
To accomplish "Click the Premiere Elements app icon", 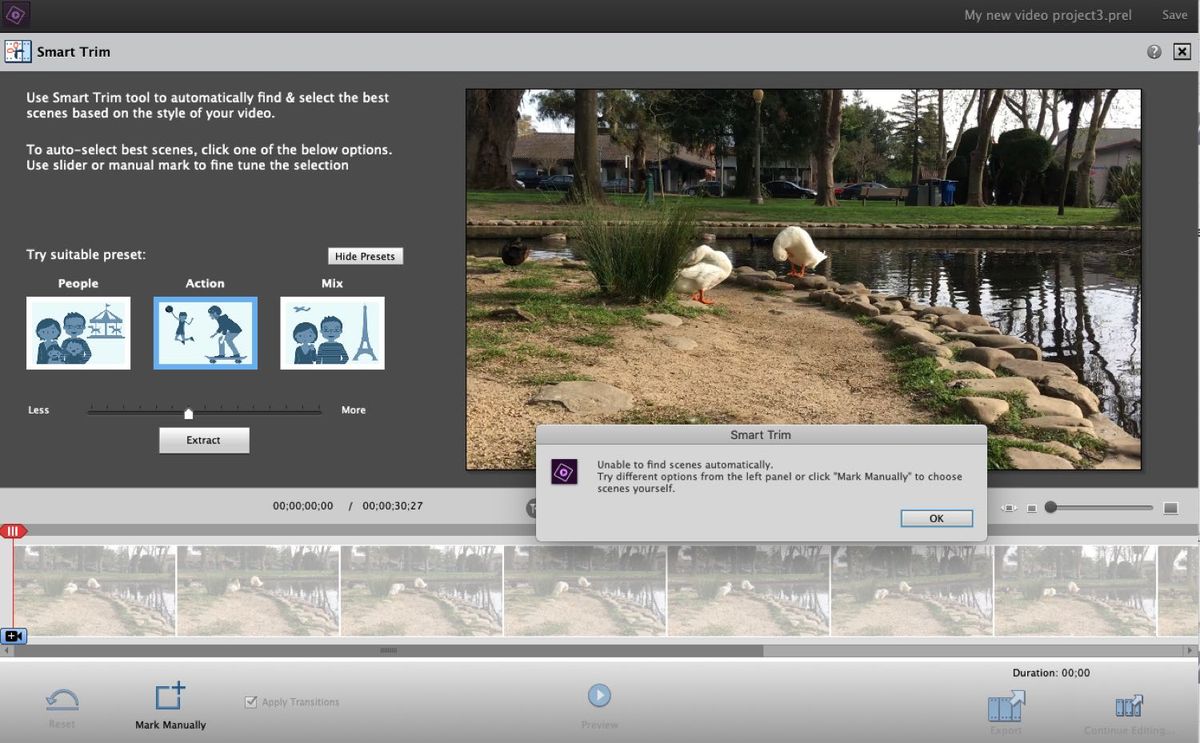I will pos(16,15).
